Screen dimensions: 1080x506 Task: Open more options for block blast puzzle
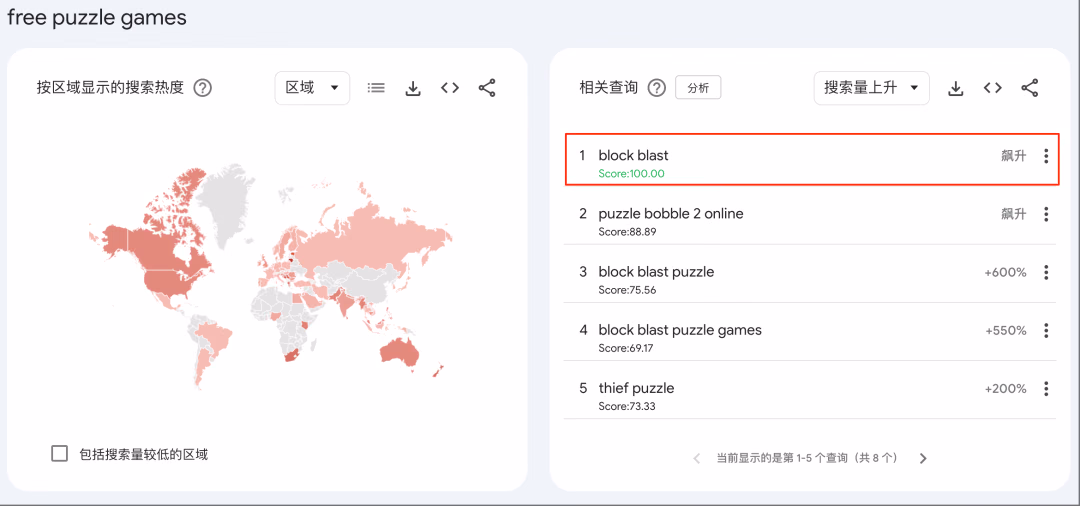click(1046, 273)
